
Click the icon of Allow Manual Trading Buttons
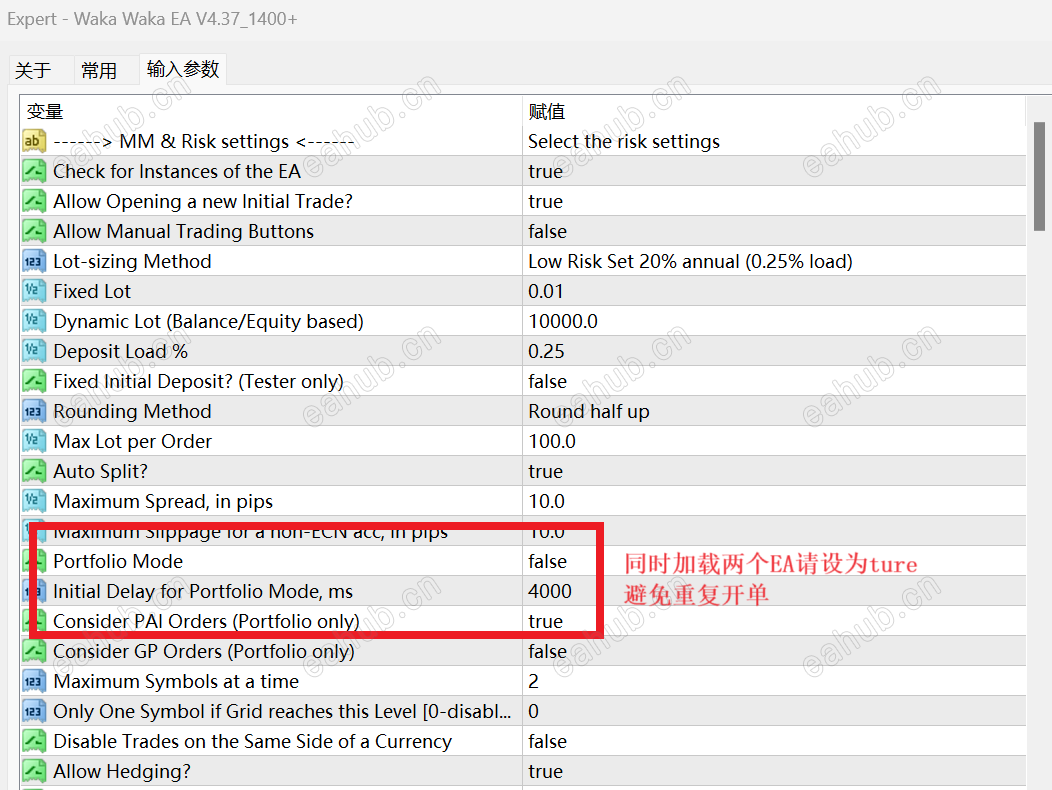click(x=34, y=231)
